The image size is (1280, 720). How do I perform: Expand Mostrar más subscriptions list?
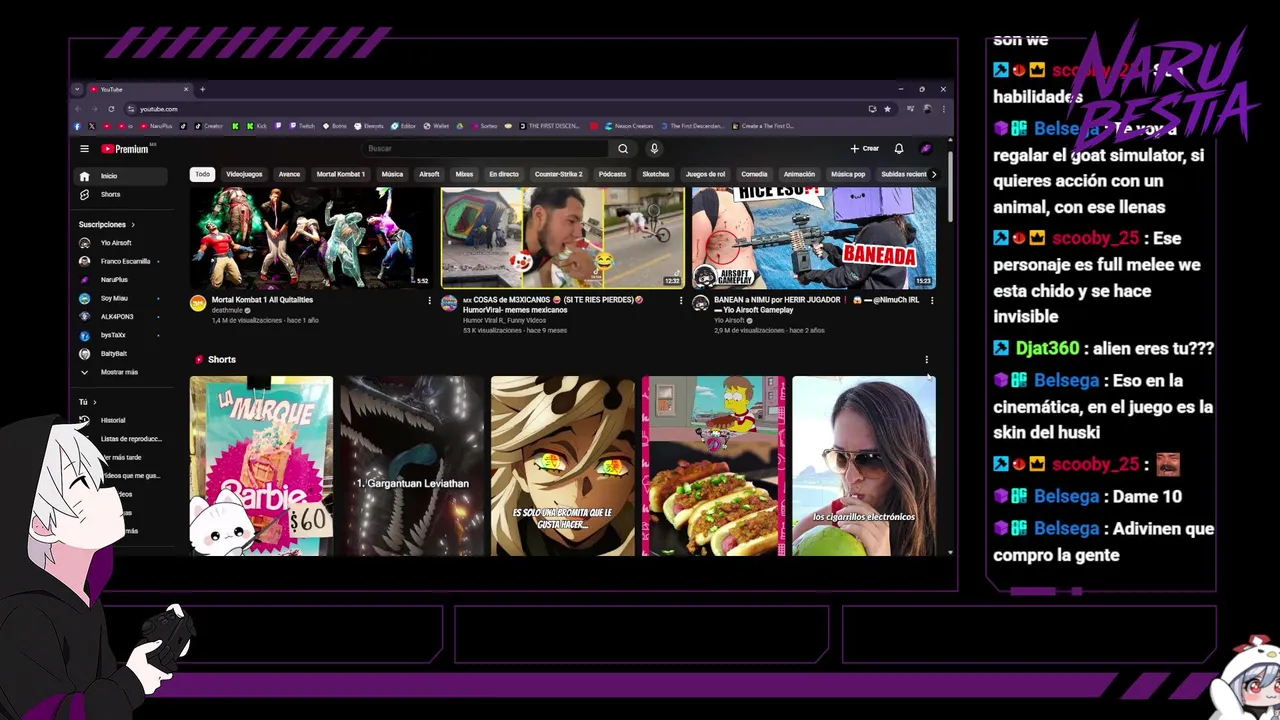tap(122, 372)
